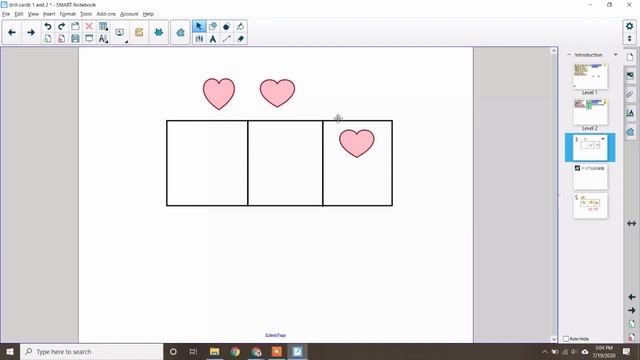
Task: Open the Help menu
Action: tap(148, 14)
